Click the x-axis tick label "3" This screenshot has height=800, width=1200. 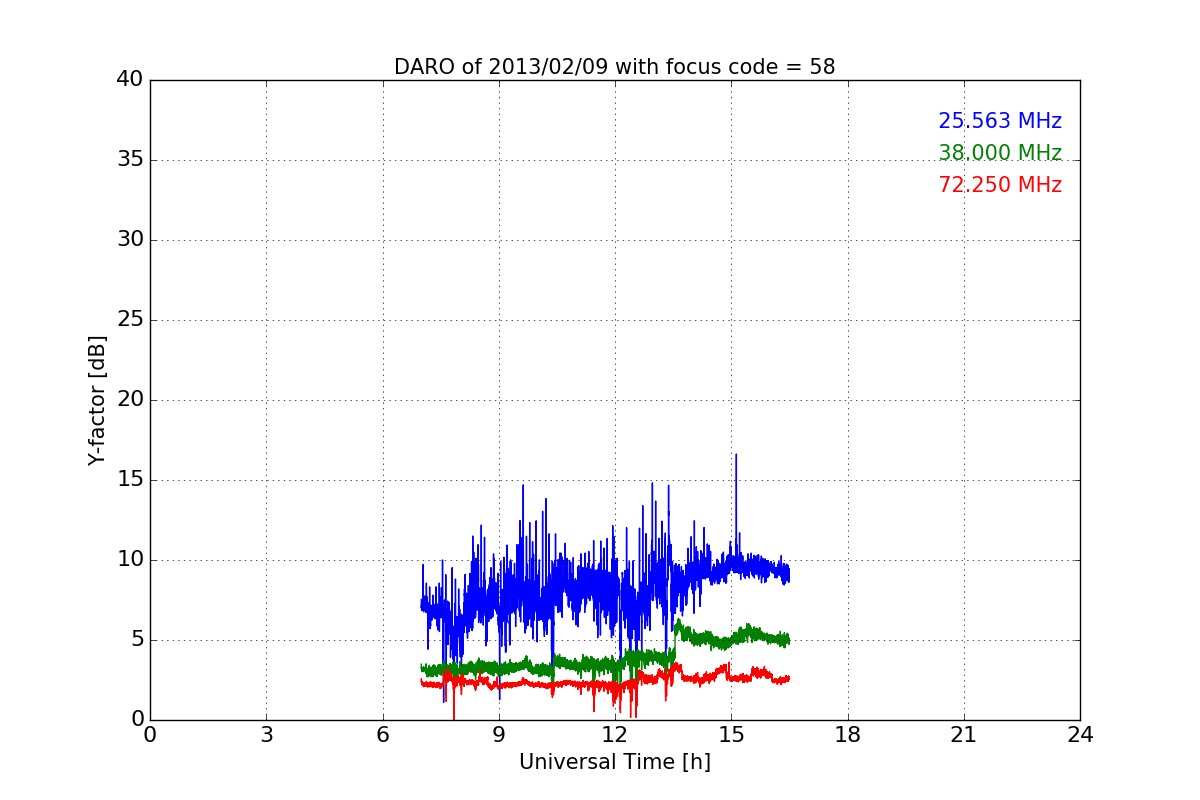click(x=266, y=735)
